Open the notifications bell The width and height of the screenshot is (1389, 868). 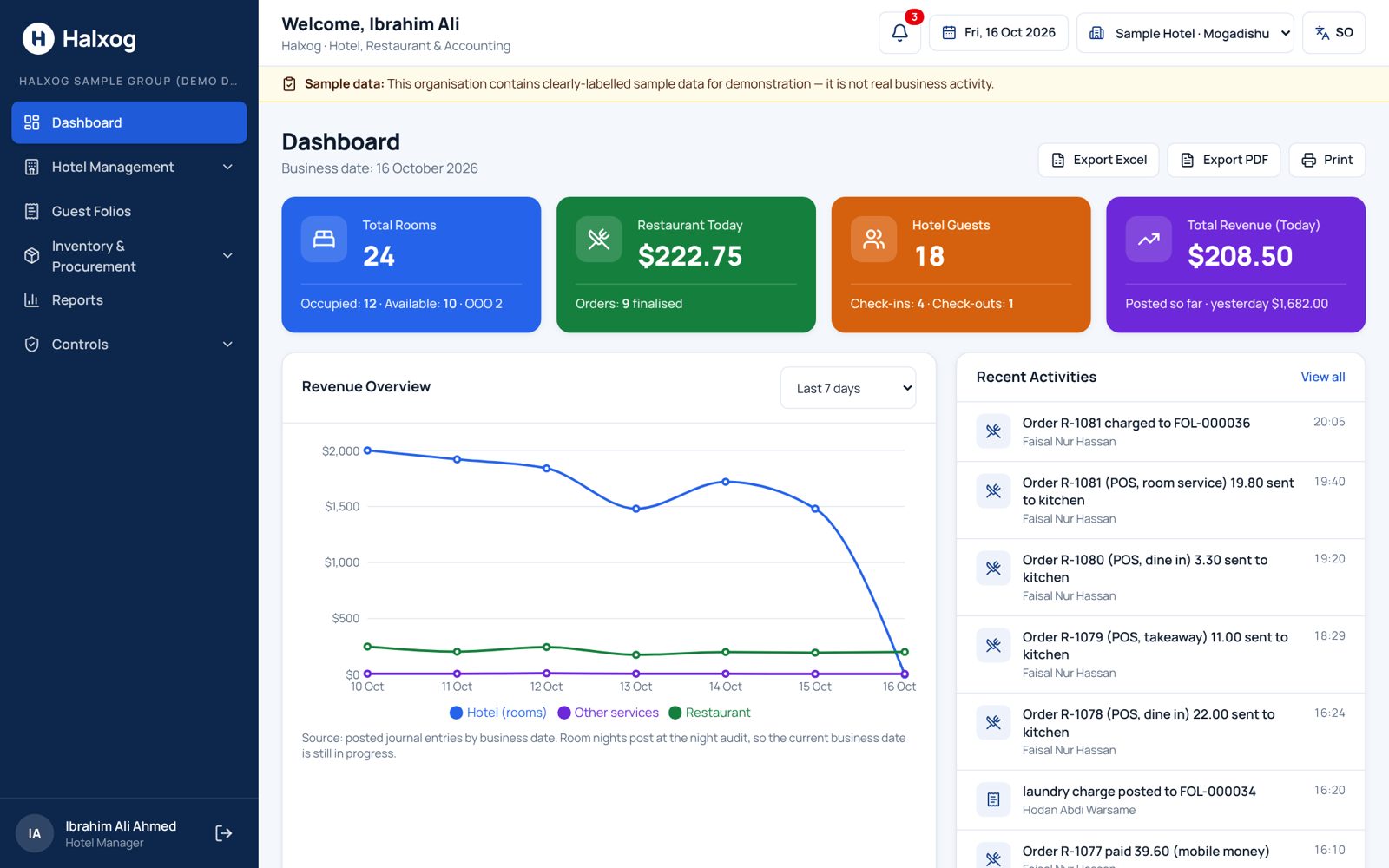click(899, 33)
